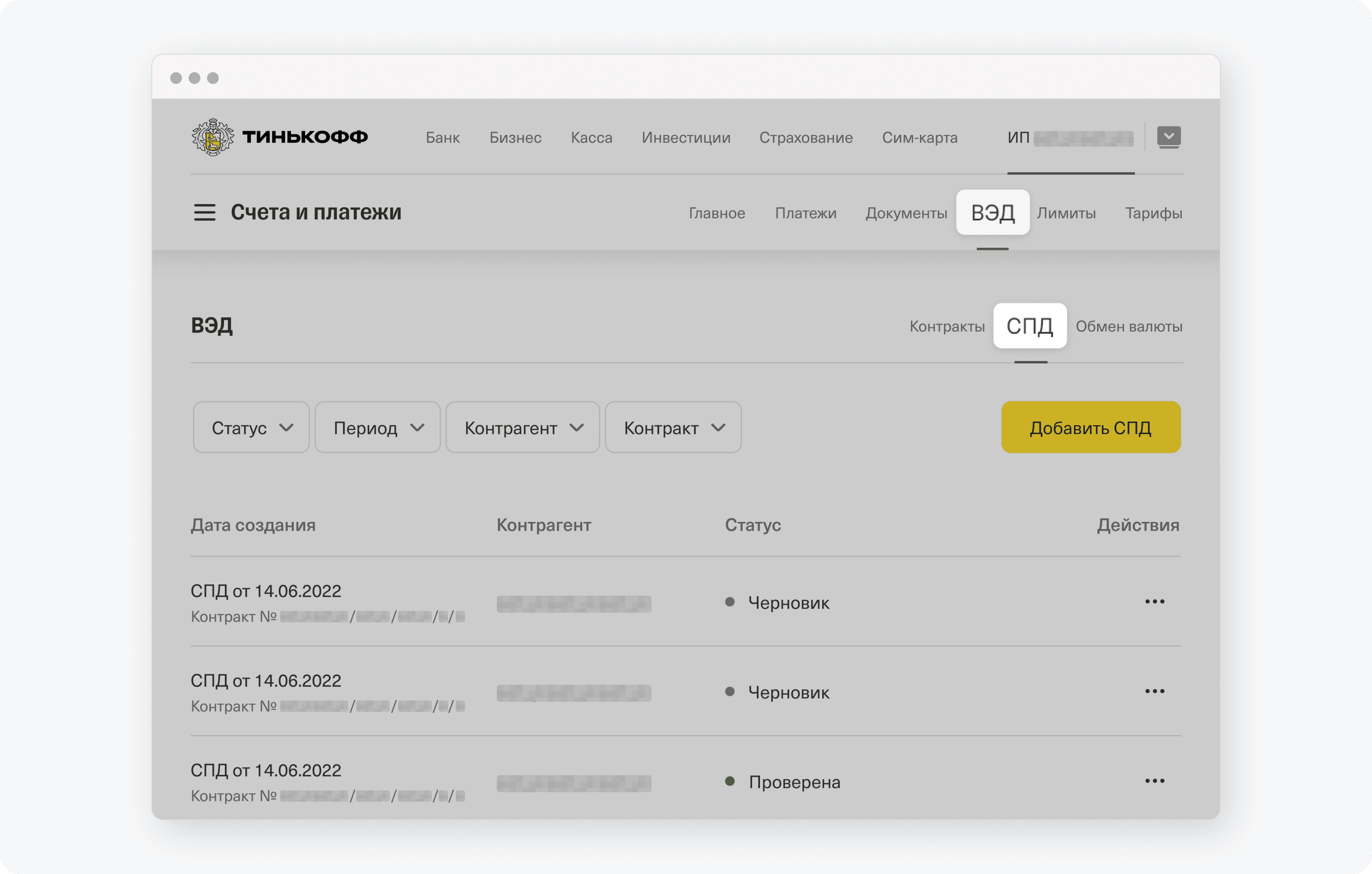1372x874 pixels.
Task: Select the СПД sub-tab
Action: point(1029,326)
